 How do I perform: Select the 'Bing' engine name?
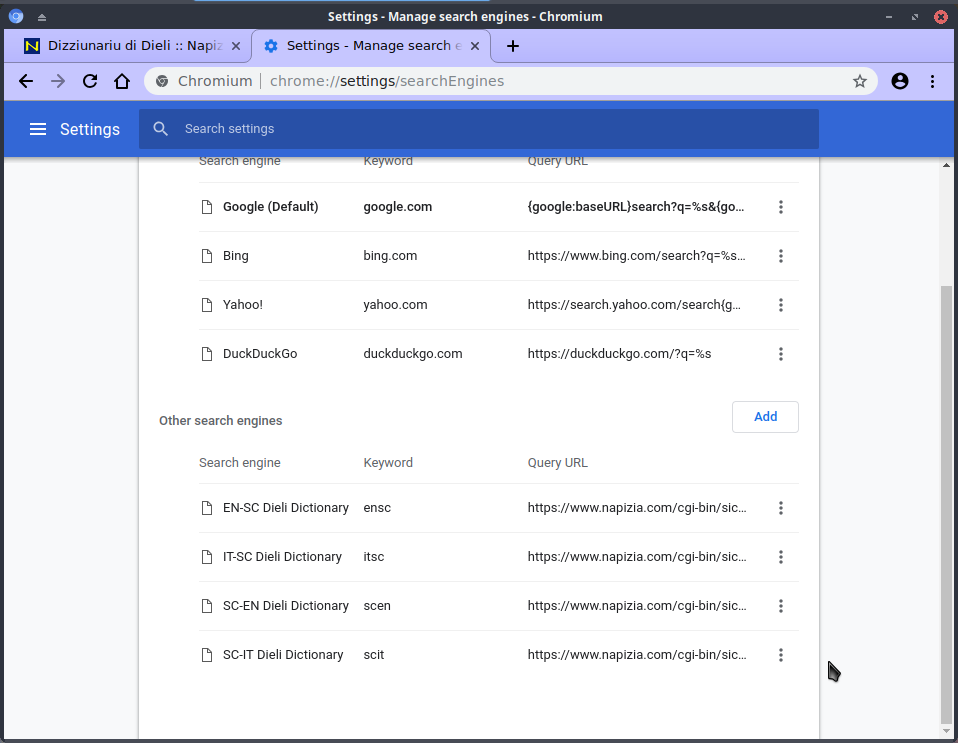[236, 256]
